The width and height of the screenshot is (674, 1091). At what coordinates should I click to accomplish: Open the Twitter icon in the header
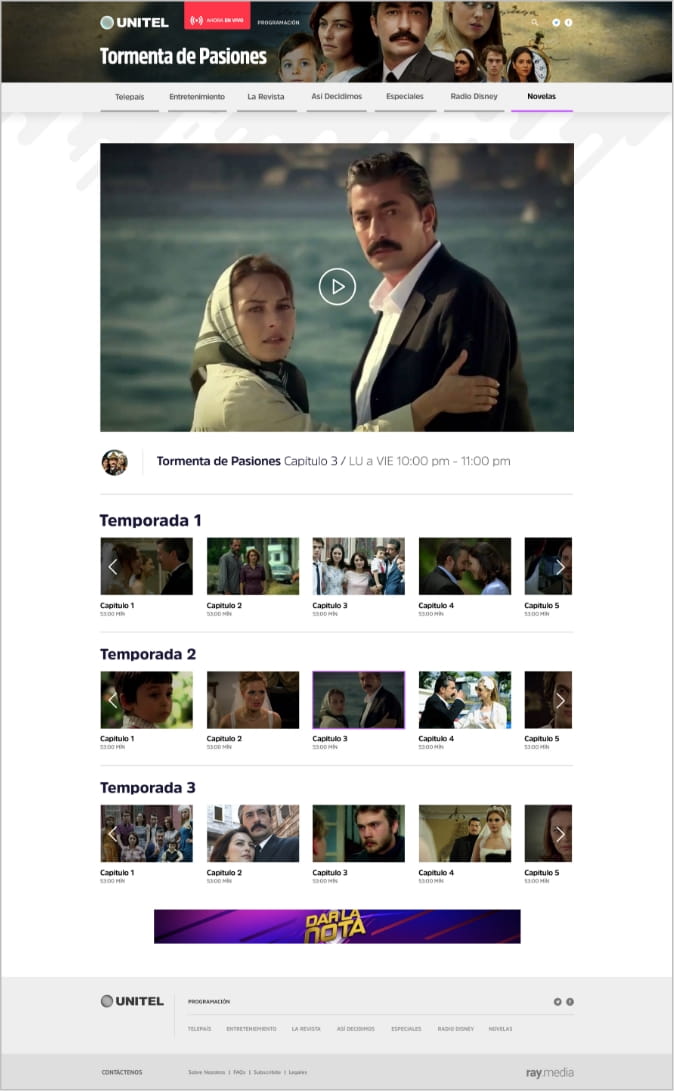(x=556, y=22)
